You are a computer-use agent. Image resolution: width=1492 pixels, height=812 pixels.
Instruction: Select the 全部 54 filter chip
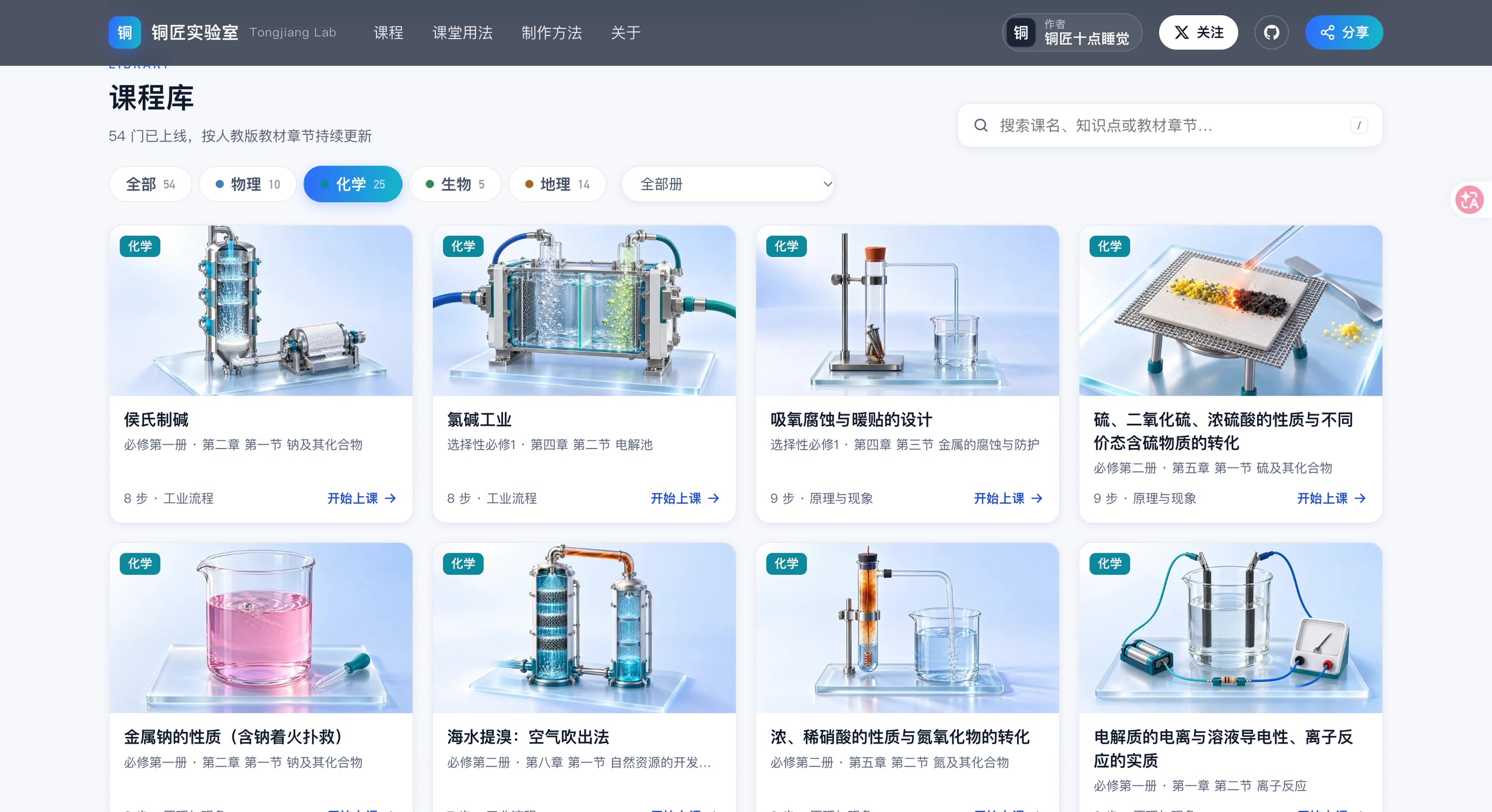click(150, 184)
